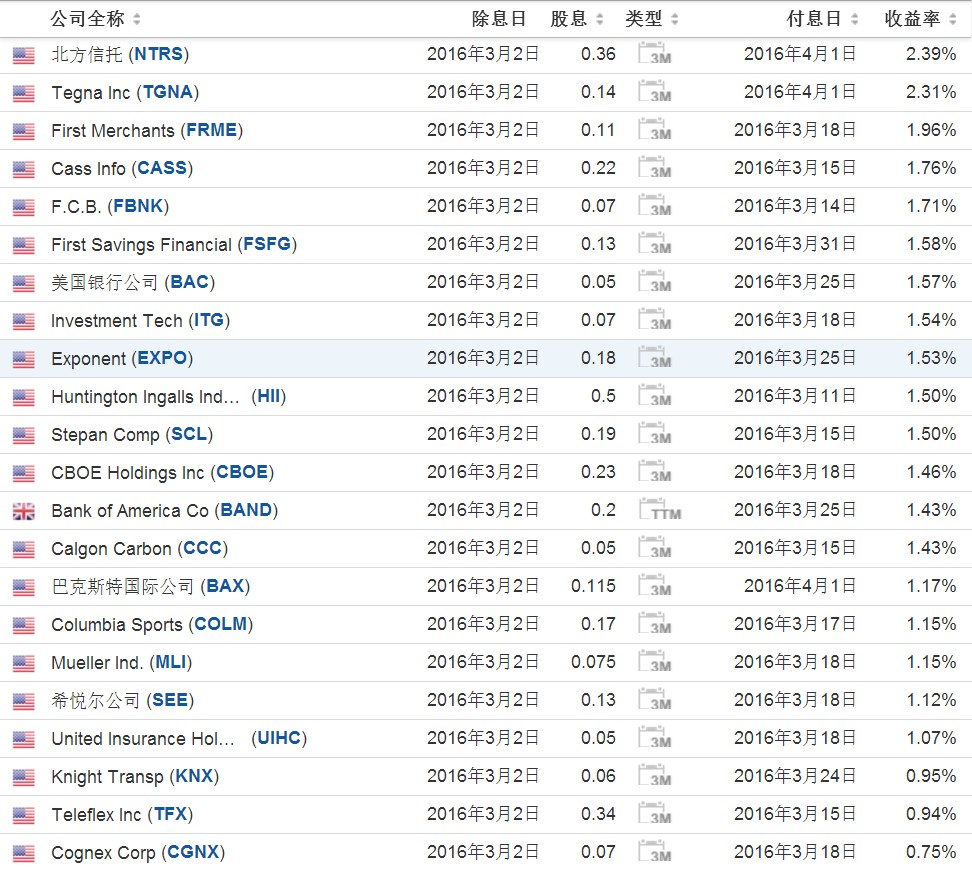Open the Columbia Sports (COLM) link
972x870 pixels.
[x=152, y=625]
